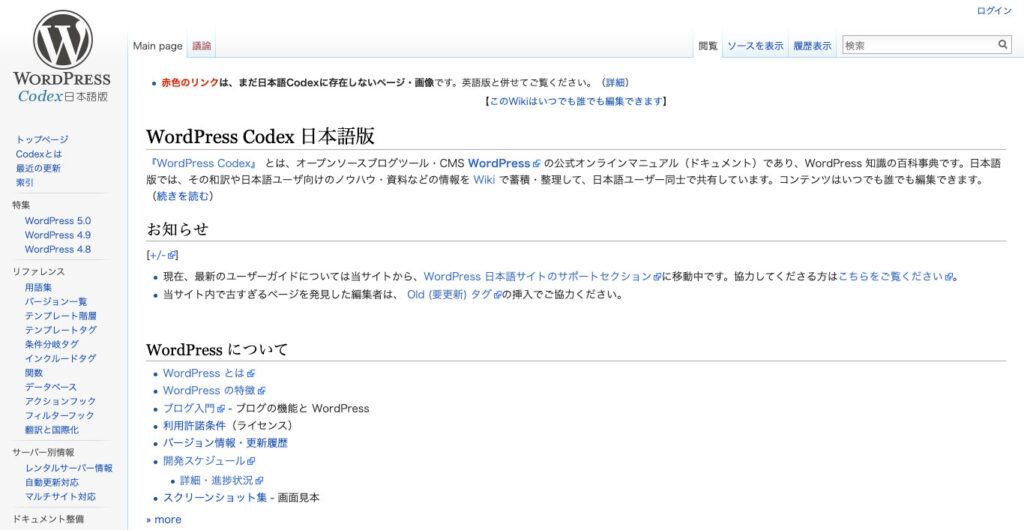Open the WordPress とは link
The image size is (1024, 530).
tap(208, 373)
